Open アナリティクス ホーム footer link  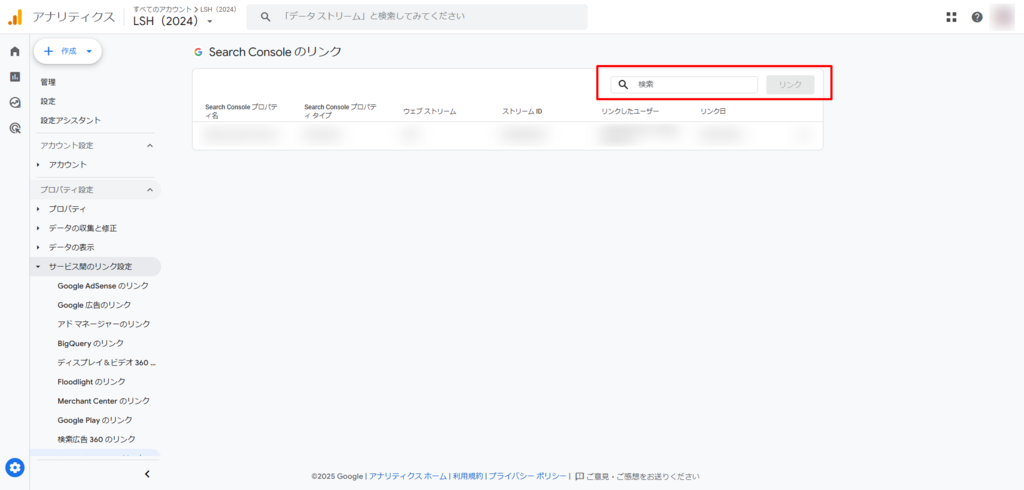[x=408, y=476]
